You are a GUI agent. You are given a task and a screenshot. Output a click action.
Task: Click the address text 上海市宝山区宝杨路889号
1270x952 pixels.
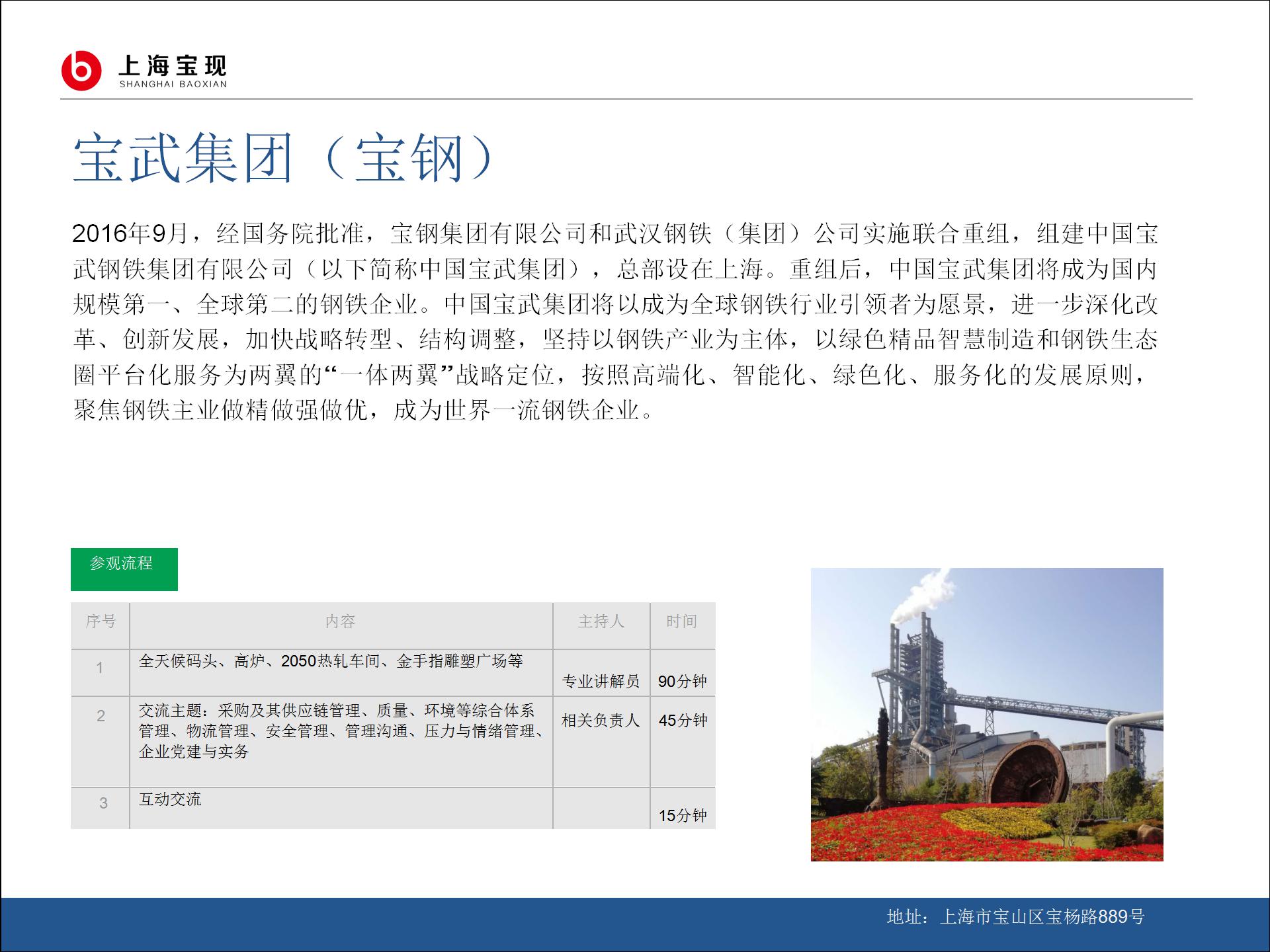(1042, 916)
